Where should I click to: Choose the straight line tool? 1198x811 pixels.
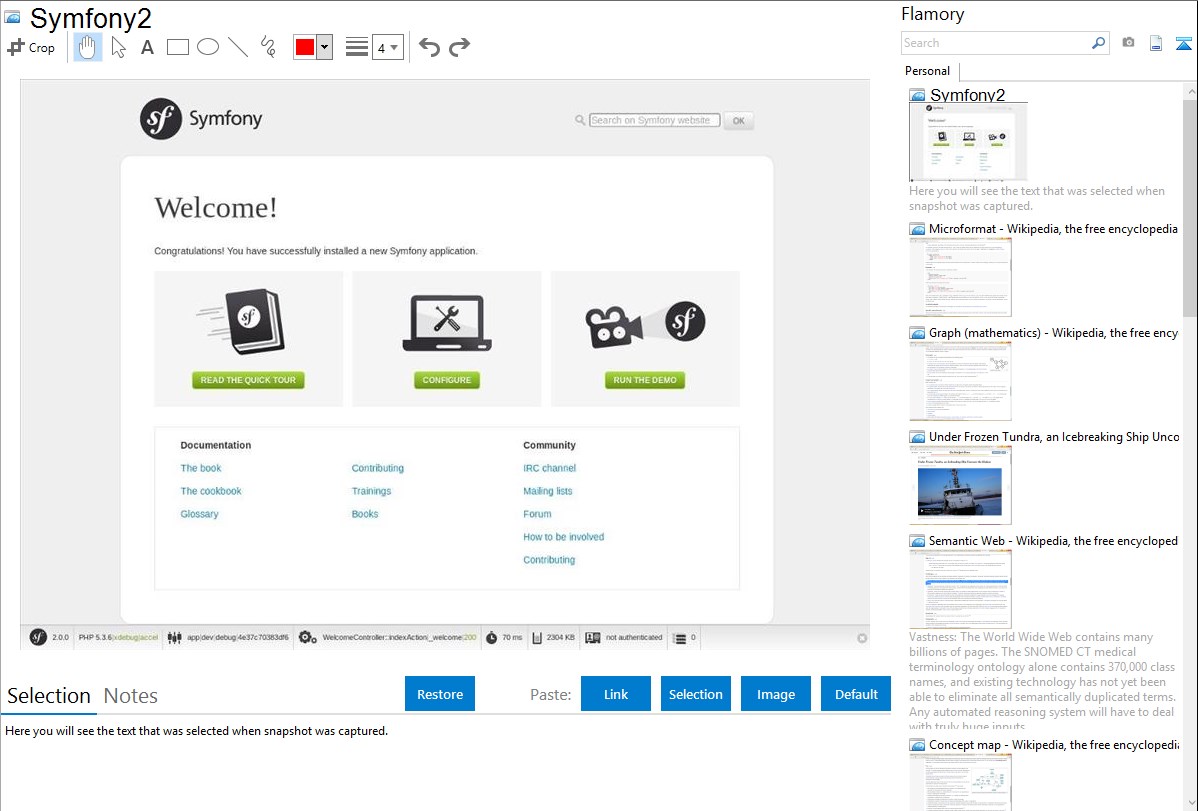click(x=238, y=47)
